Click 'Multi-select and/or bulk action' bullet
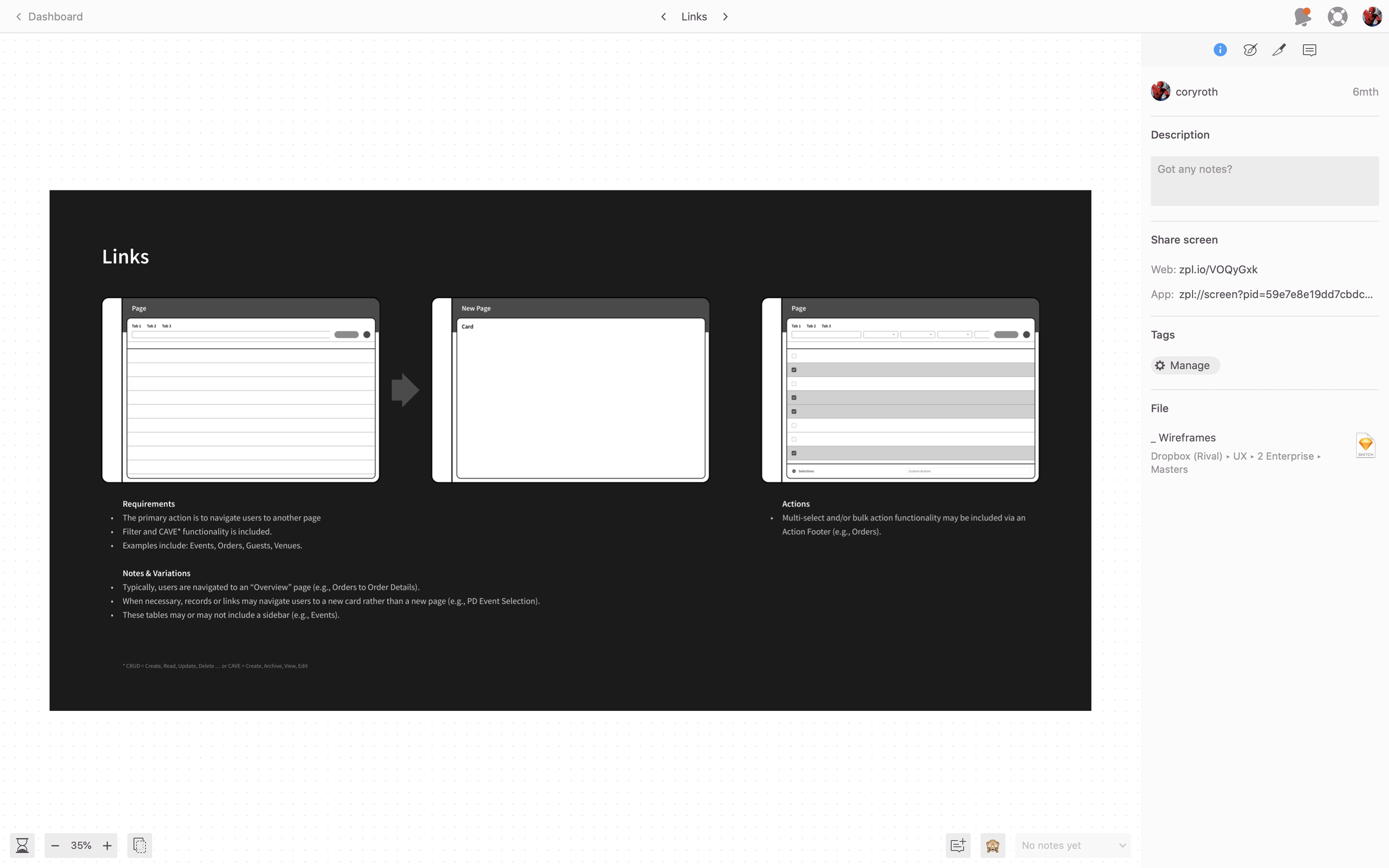Image resolution: width=1389 pixels, height=868 pixels. coord(903,525)
